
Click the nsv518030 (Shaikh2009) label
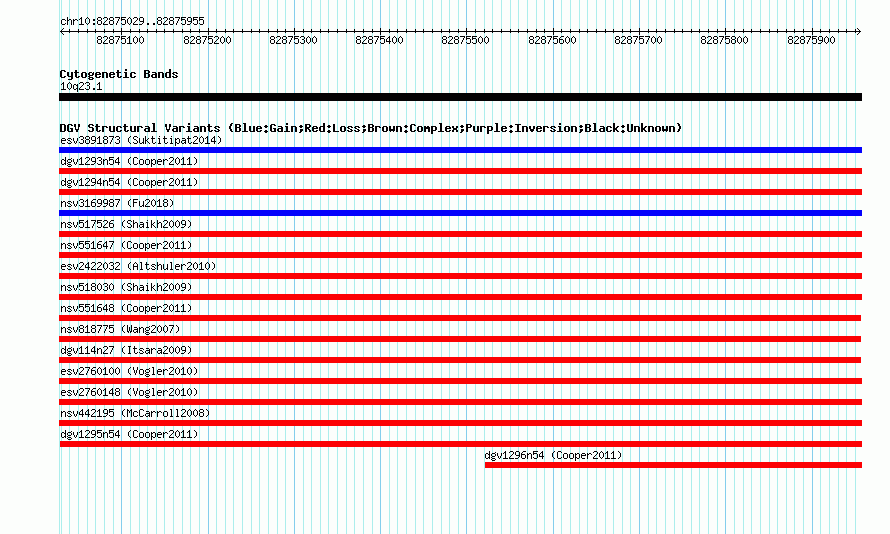(126, 287)
